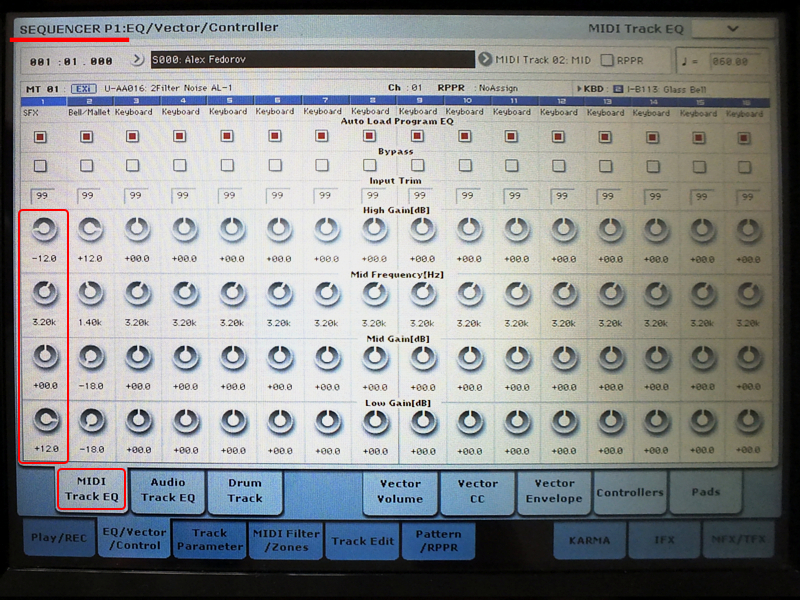The width and height of the screenshot is (800, 600).
Task: Enable Bypass for track 3
Action: (x=133, y=165)
